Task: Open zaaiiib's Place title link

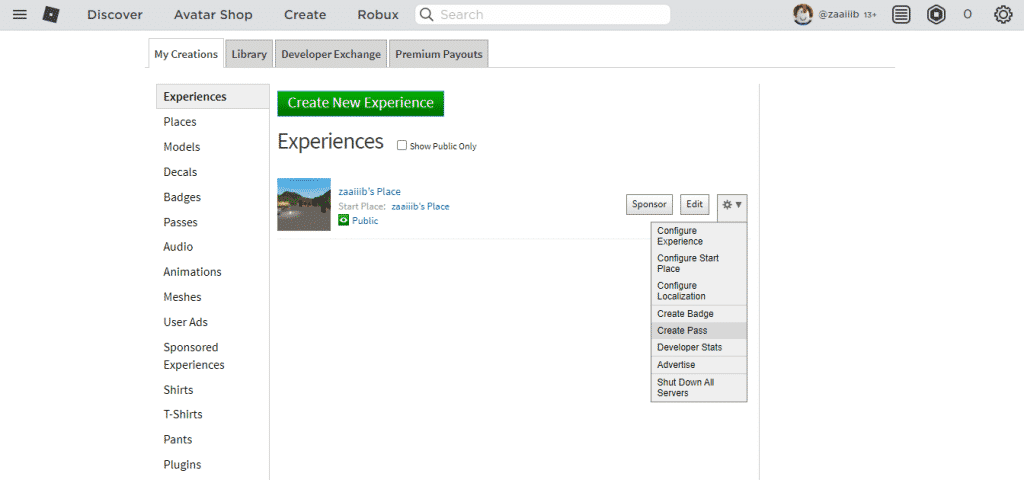Action: coord(370,191)
